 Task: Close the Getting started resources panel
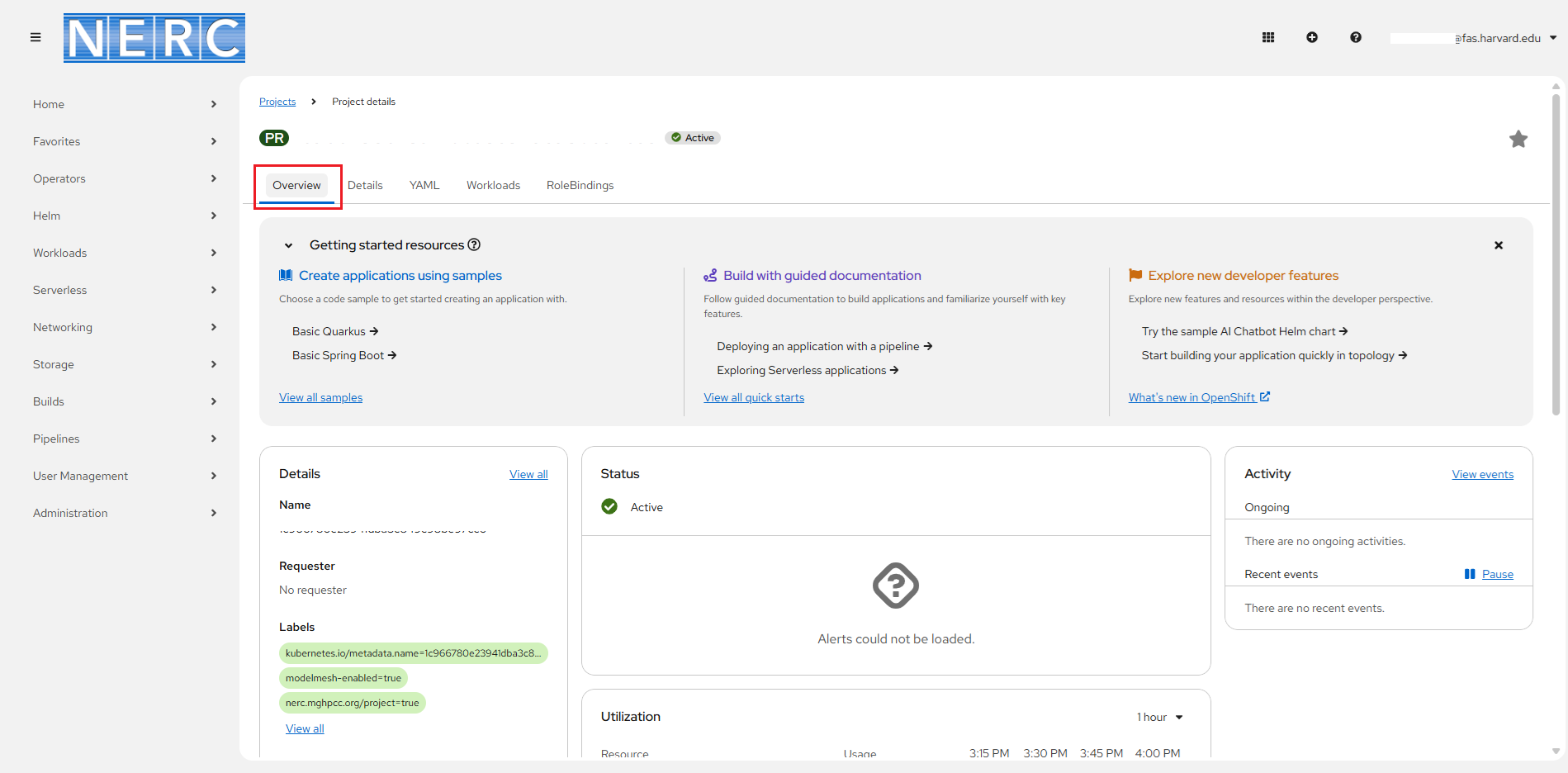1498,245
